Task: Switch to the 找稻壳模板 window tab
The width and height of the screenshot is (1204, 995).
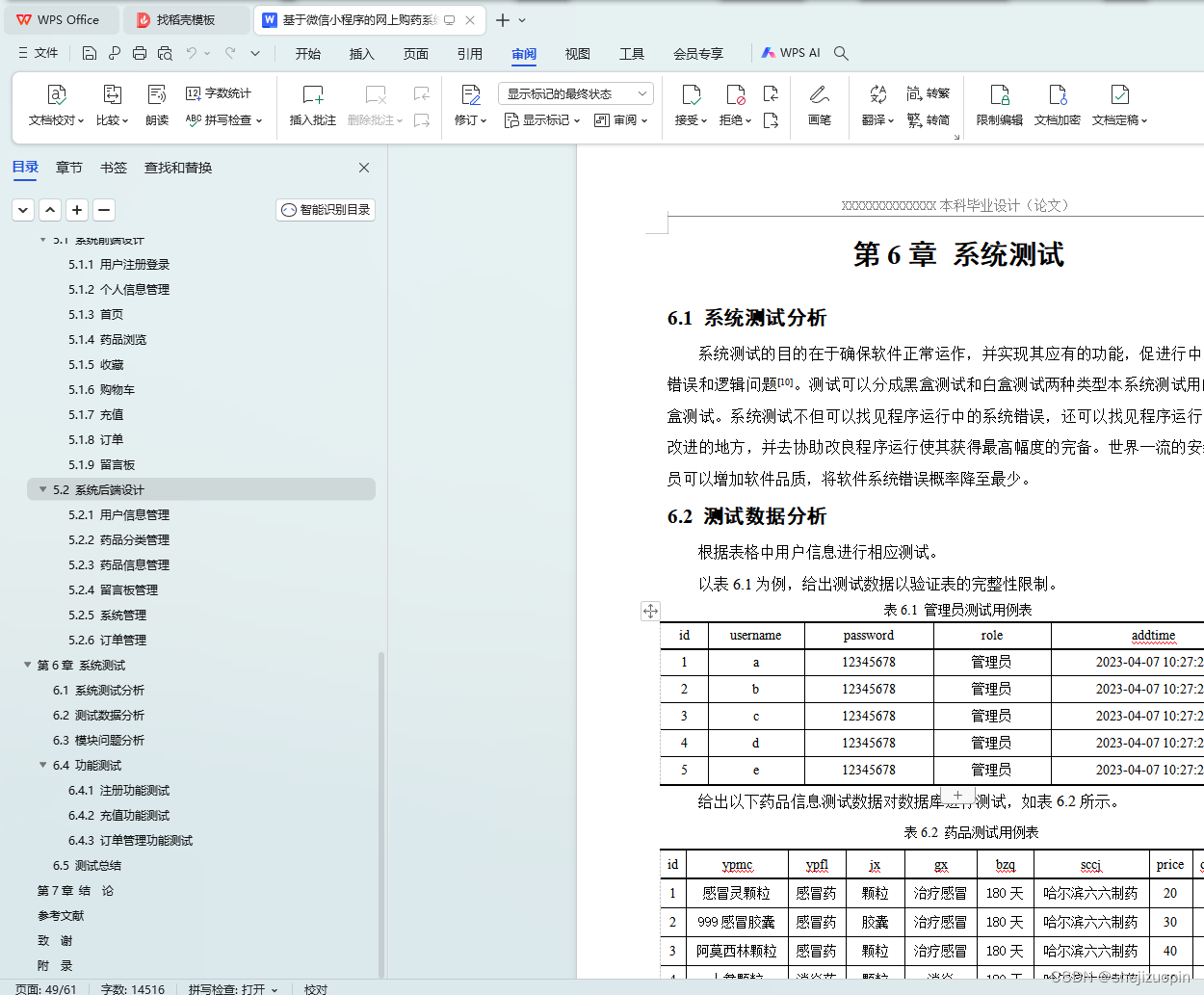Action: [186, 20]
